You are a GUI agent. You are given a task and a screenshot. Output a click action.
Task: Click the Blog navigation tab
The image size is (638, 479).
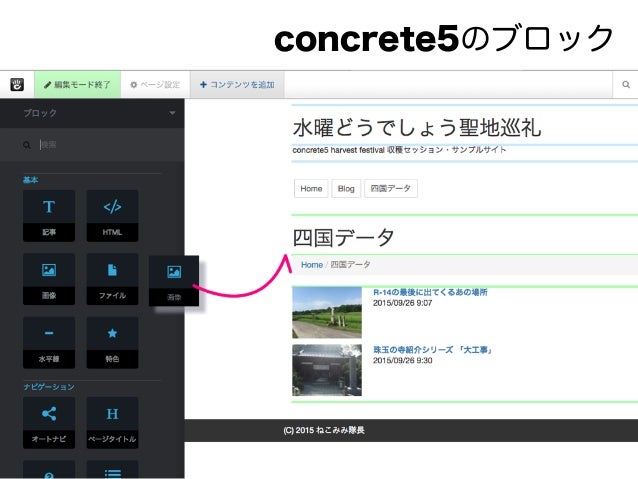click(346, 188)
